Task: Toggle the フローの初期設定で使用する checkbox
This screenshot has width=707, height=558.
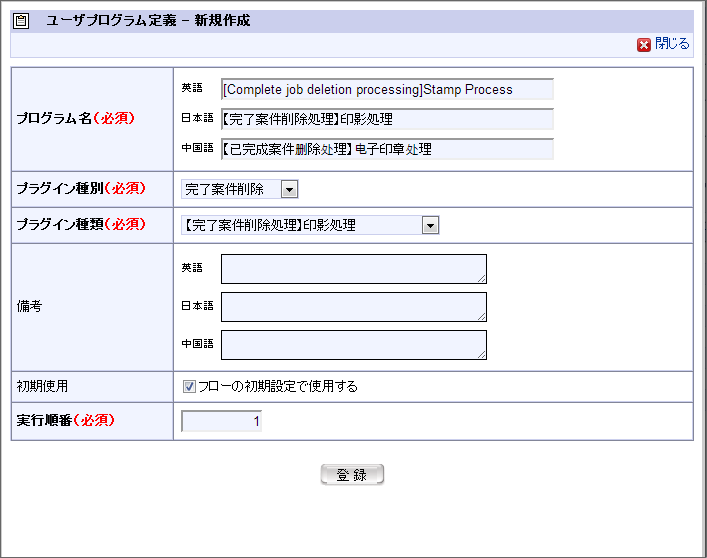Action: (x=189, y=386)
